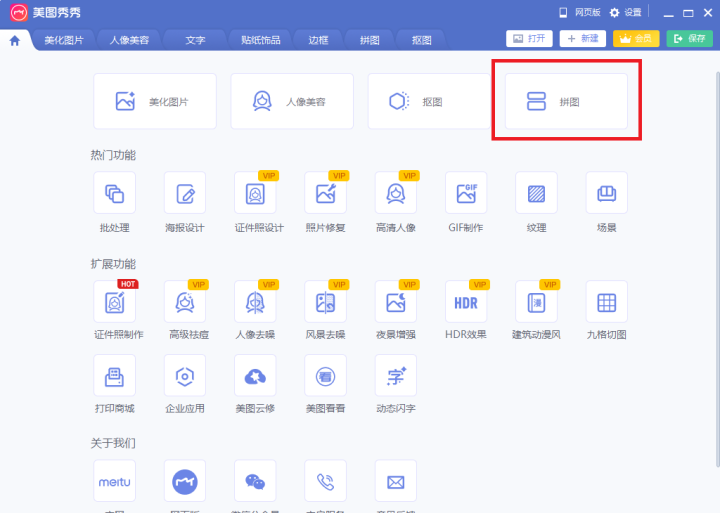Switch to the 贴纸饰品 stickers tab

click(x=260, y=40)
